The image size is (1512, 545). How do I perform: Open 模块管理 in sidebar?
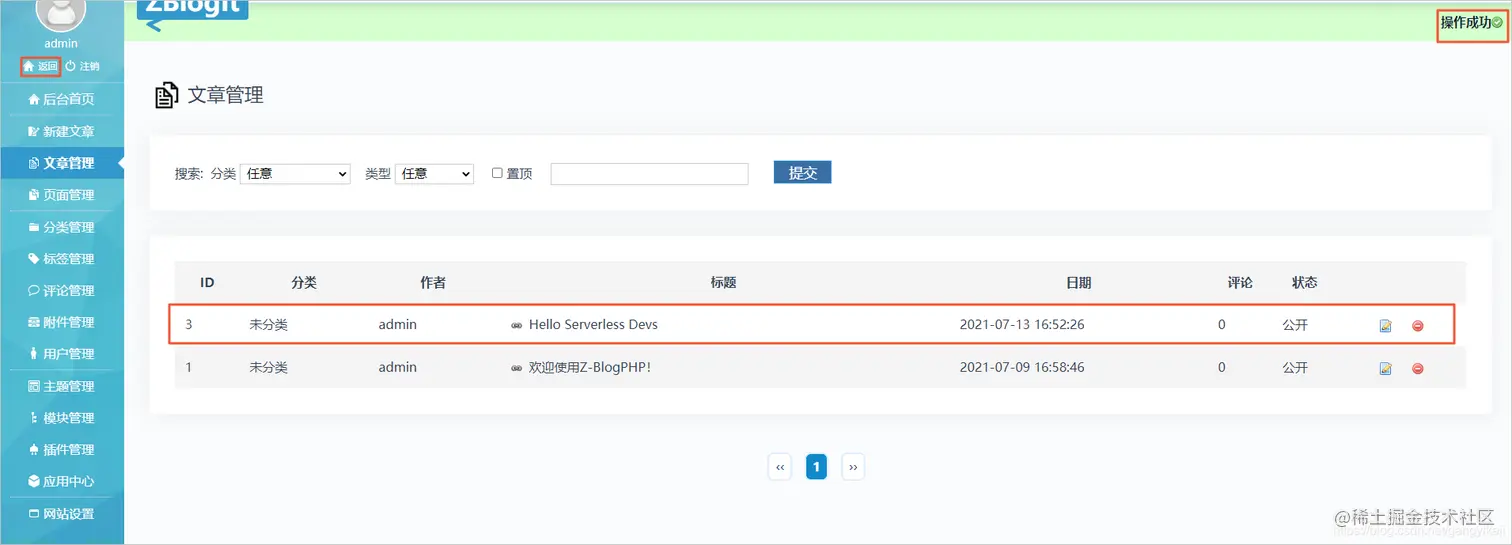coord(62,418)
